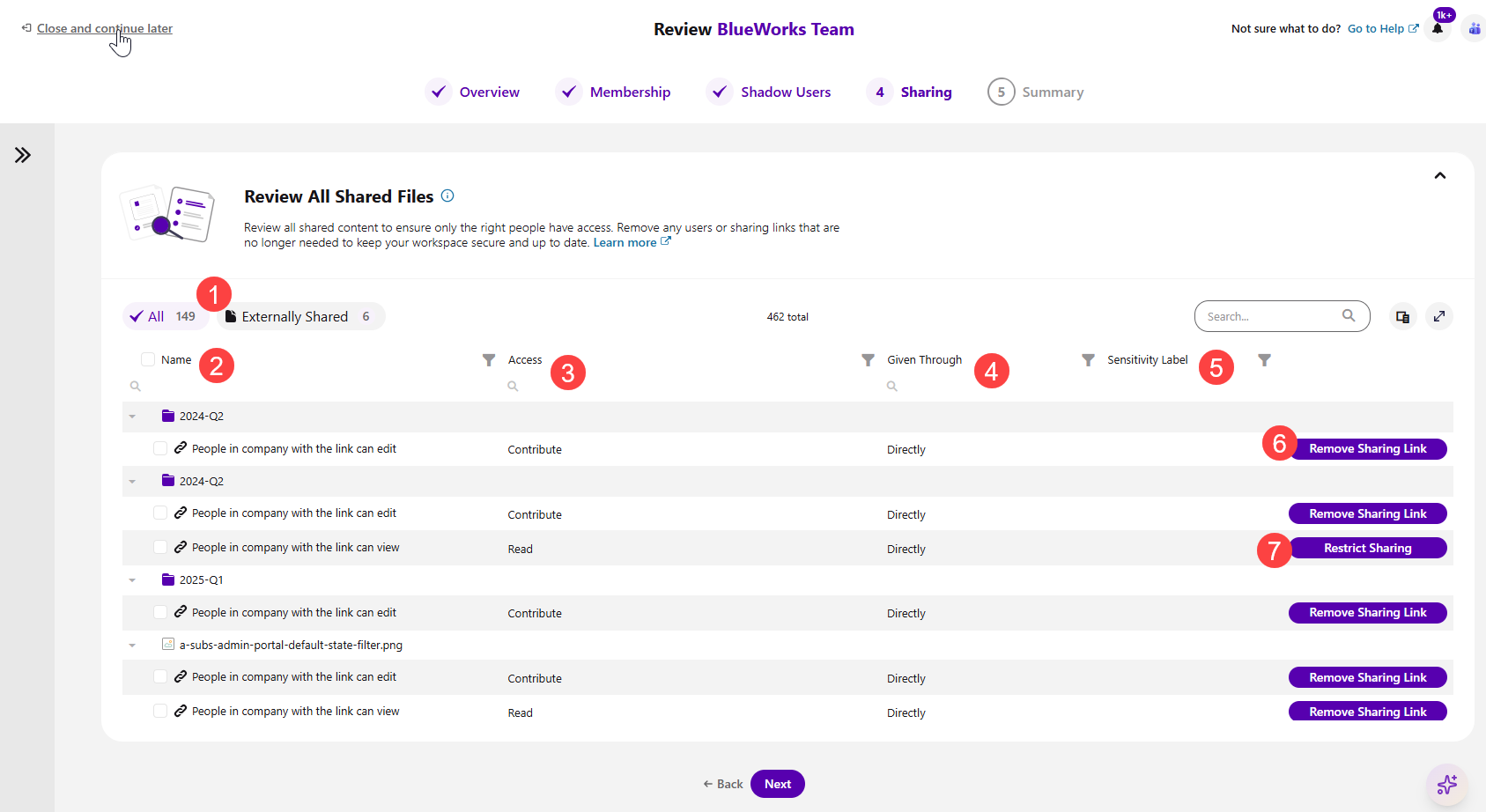Viewport: 1486px width, 812px height.
Task: Click the 2025-Q1 folder icon
Action: point(168,579)
